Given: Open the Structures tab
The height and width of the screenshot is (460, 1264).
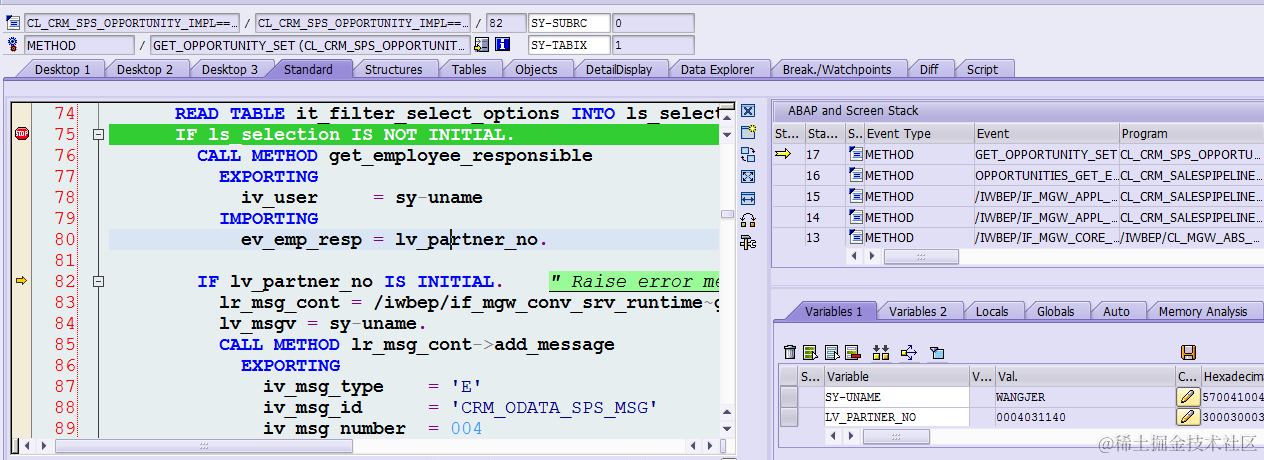Looking at the screenshot, I should click(393, 69).
